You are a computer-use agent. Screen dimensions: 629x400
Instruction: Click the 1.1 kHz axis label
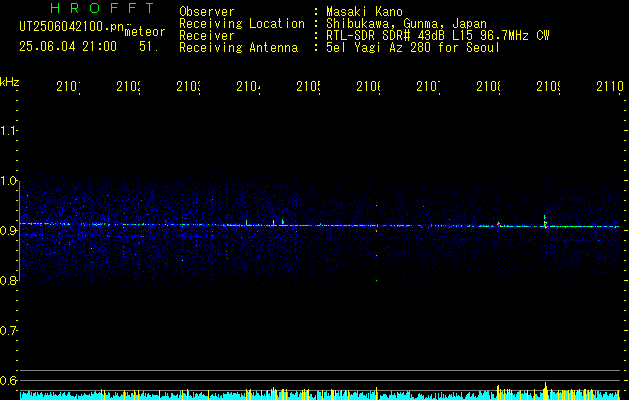tap(8, 131)
